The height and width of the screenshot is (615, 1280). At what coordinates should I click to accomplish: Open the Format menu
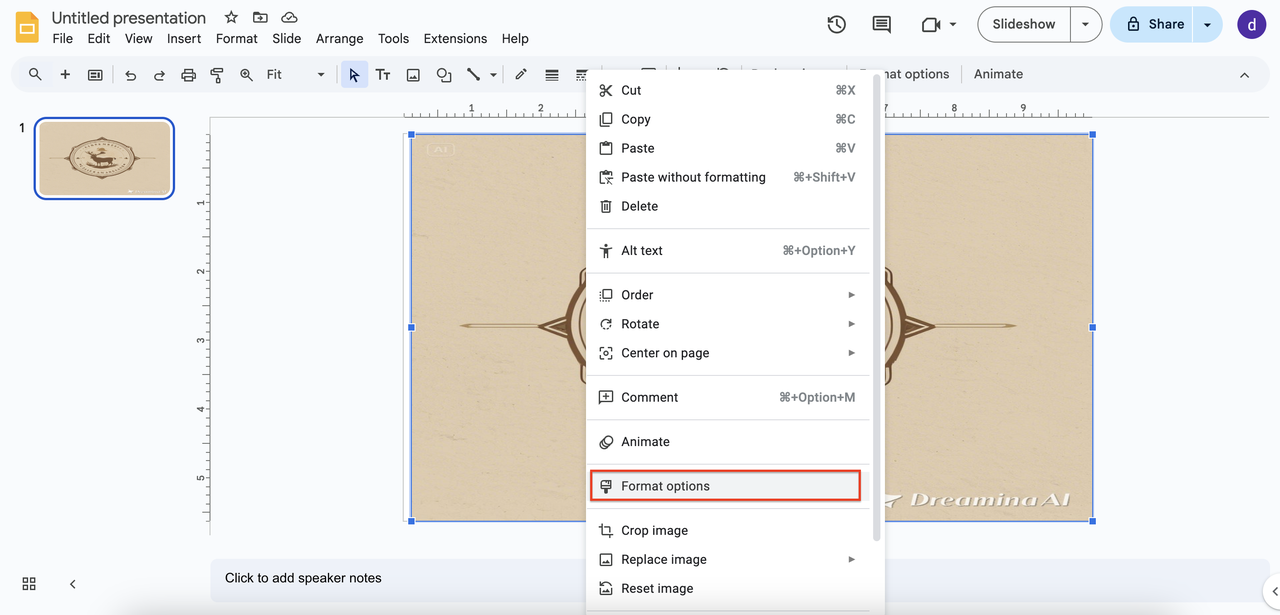click(237, 38)
